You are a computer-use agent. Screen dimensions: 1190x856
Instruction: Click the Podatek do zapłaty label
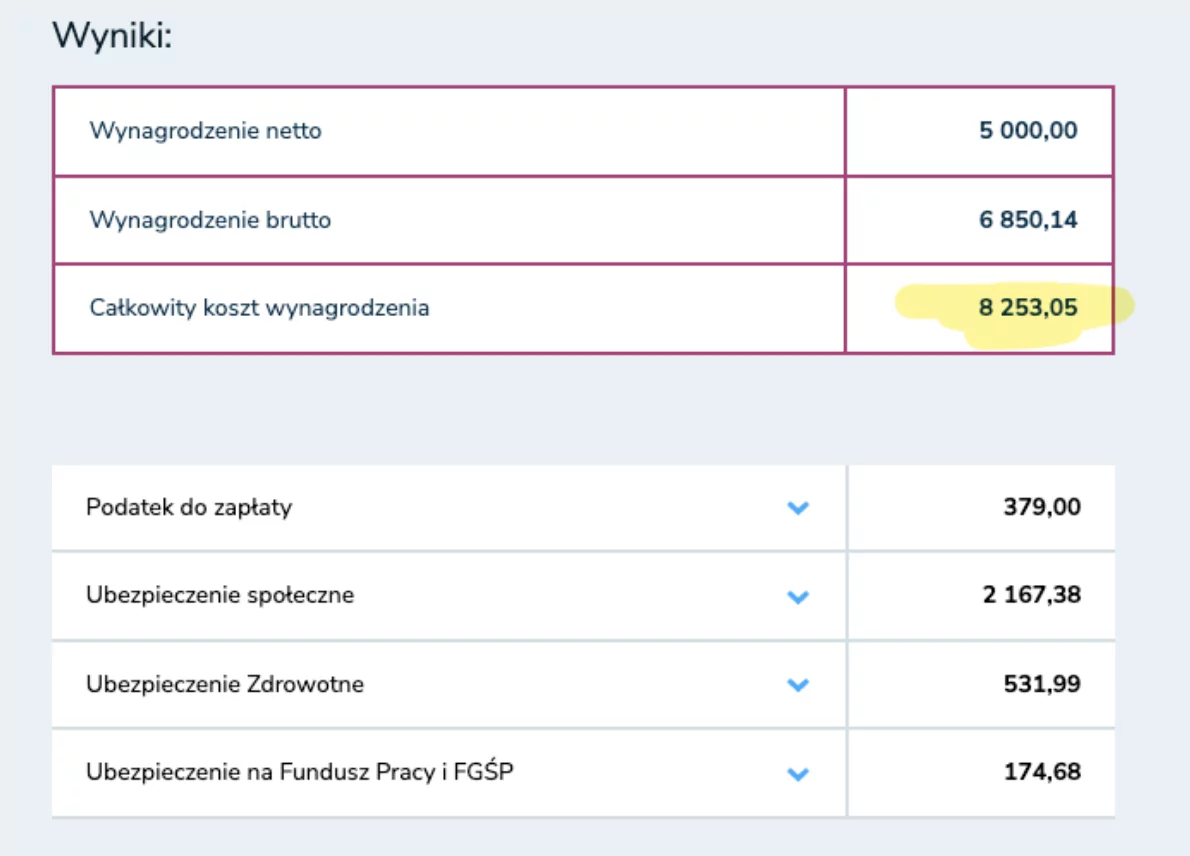[x=189, y=507]
